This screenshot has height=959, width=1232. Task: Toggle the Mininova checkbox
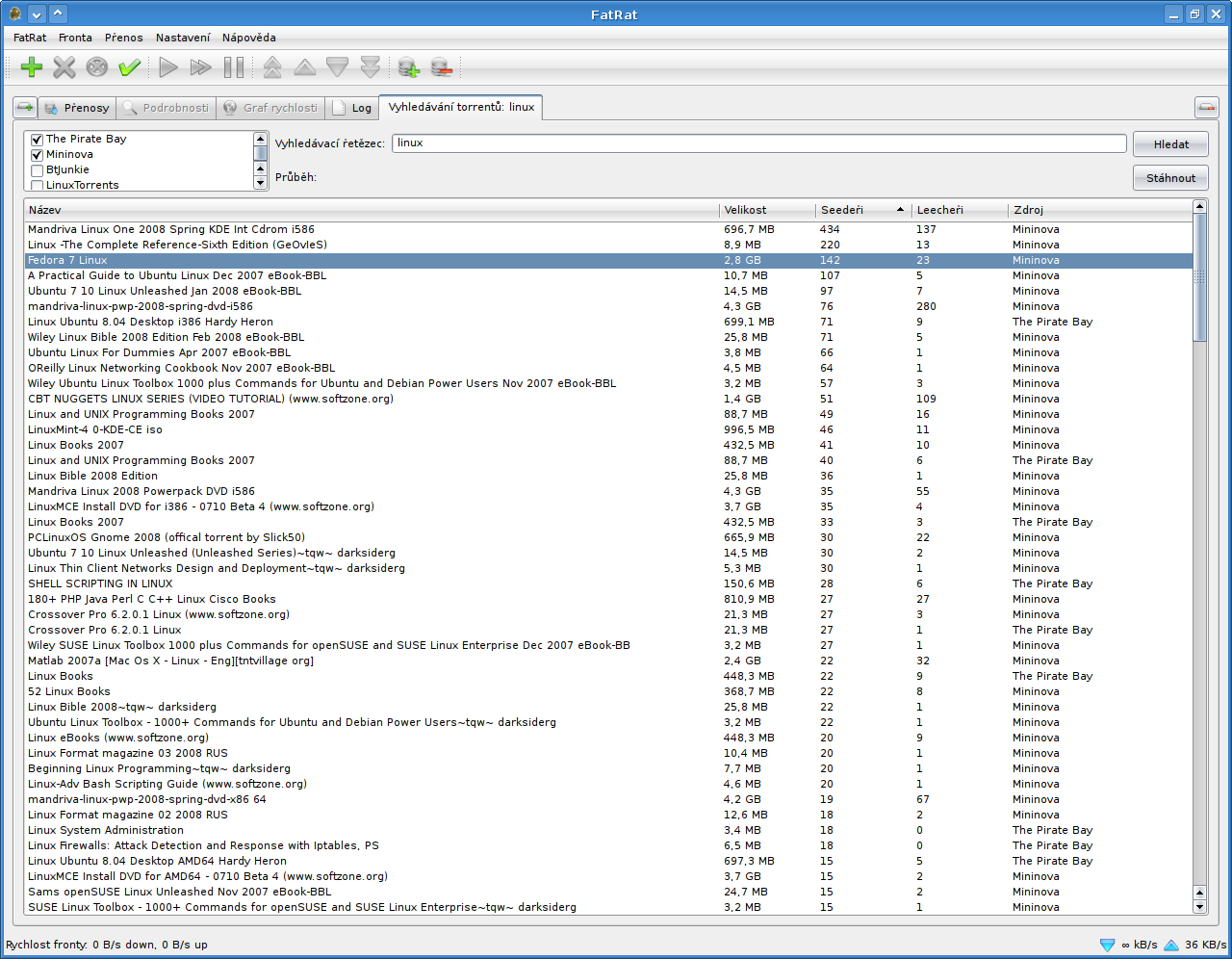point(38,155)
